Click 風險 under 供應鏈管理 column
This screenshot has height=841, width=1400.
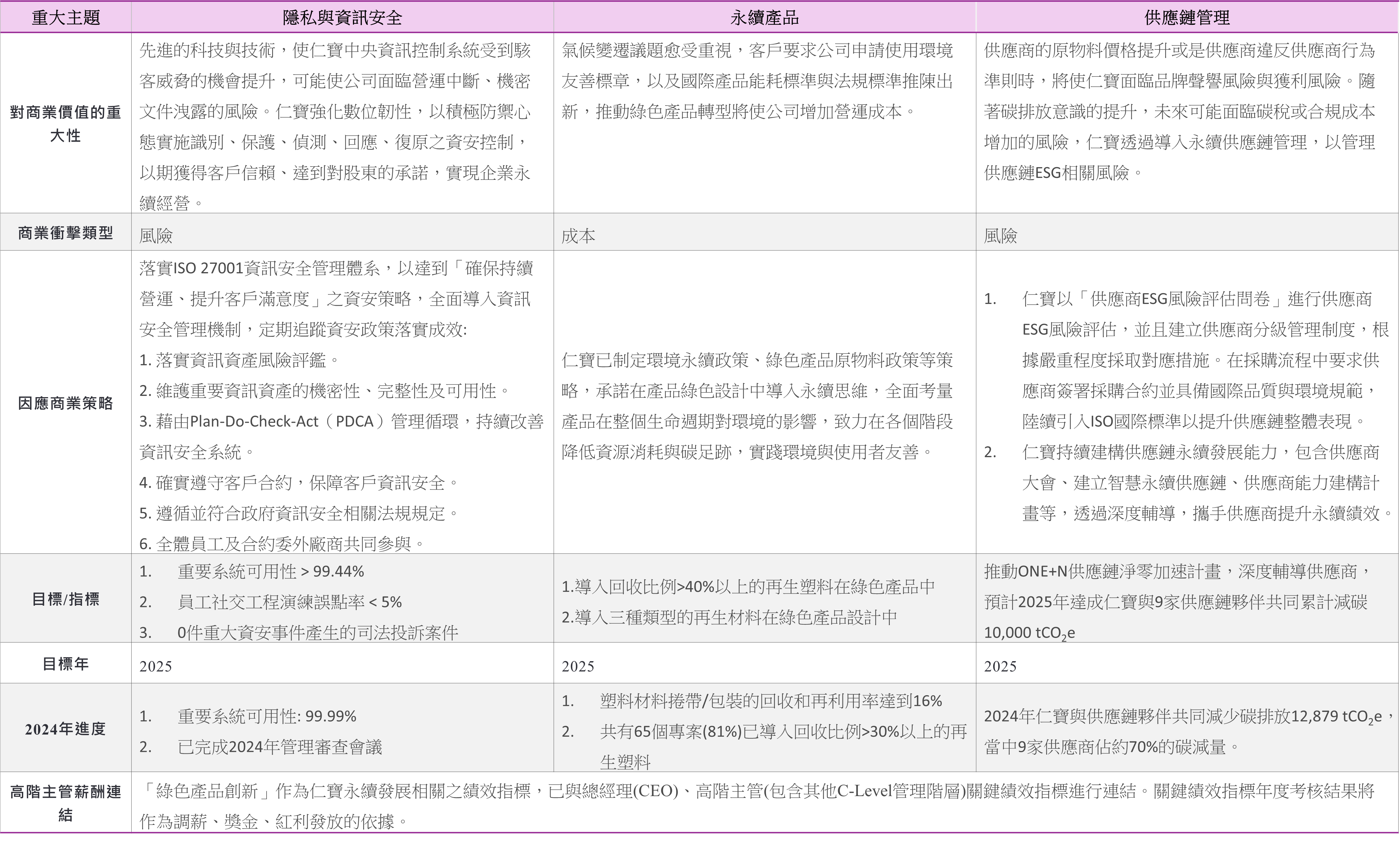[1000, 236]
